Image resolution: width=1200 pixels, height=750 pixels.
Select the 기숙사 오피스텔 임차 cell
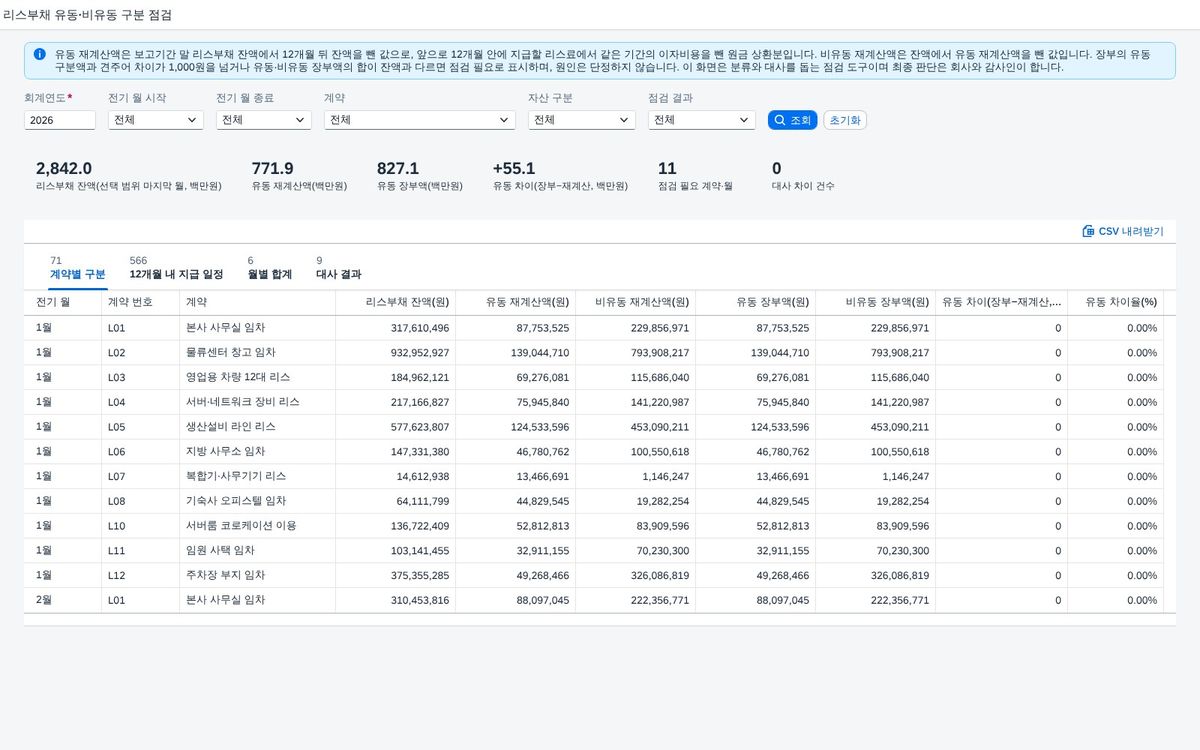[x=257, y=501]
